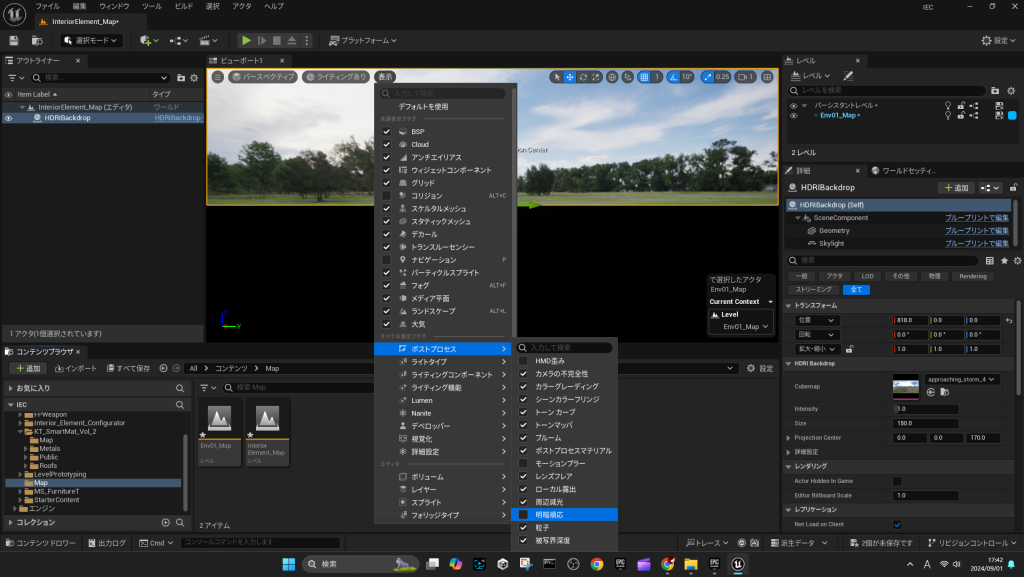Click the インポート button in Content Browser
The width and height of the screenshot is (1024, 577).
pyautogui.click(x=75, y=368)
